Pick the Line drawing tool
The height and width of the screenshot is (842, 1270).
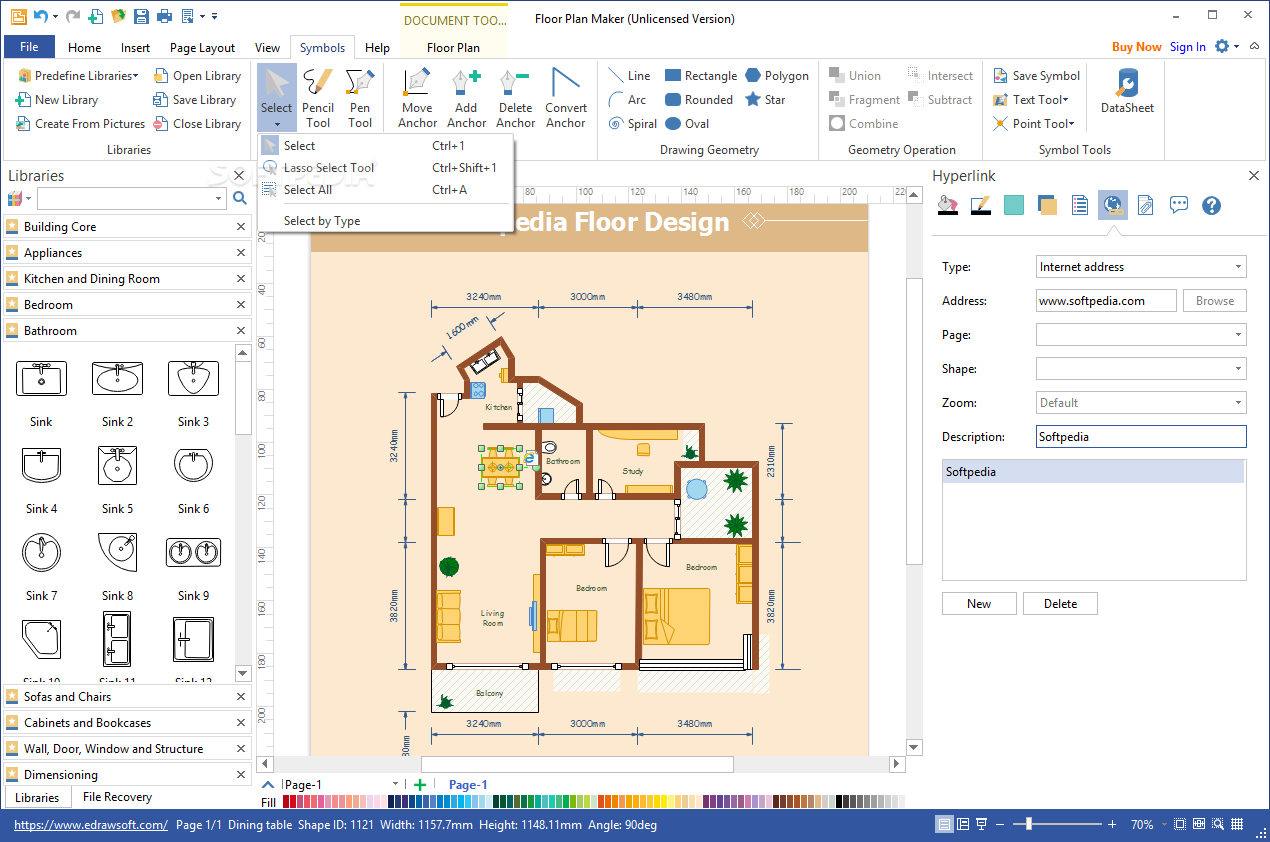(x=629, y=76)
